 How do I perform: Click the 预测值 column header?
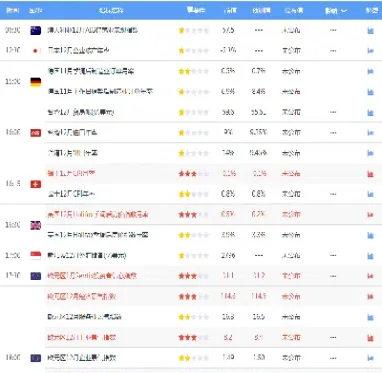(261, 11)
